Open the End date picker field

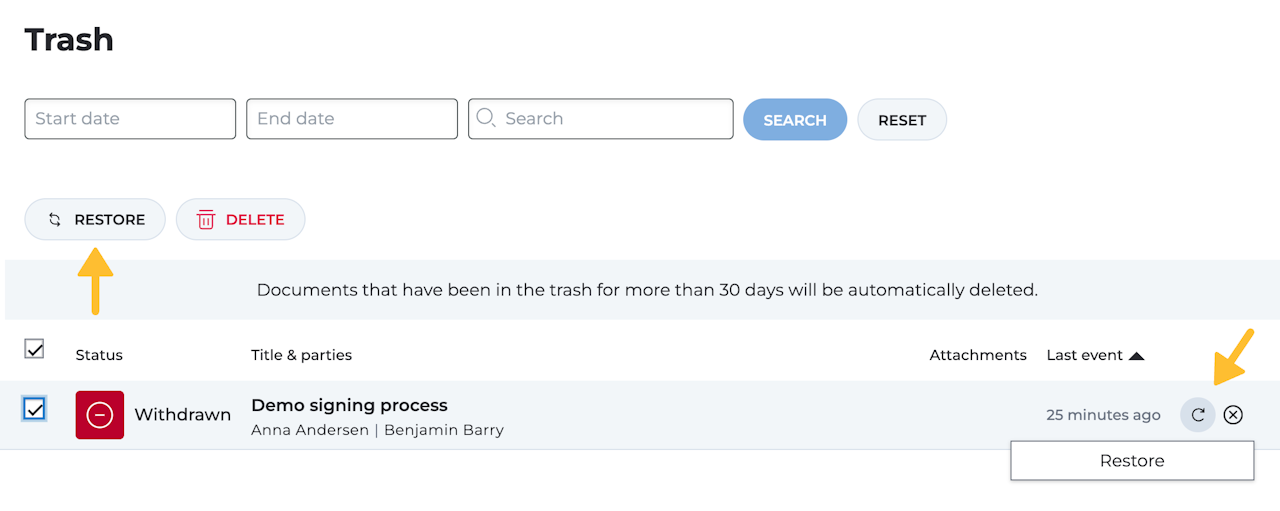(352, 118)
